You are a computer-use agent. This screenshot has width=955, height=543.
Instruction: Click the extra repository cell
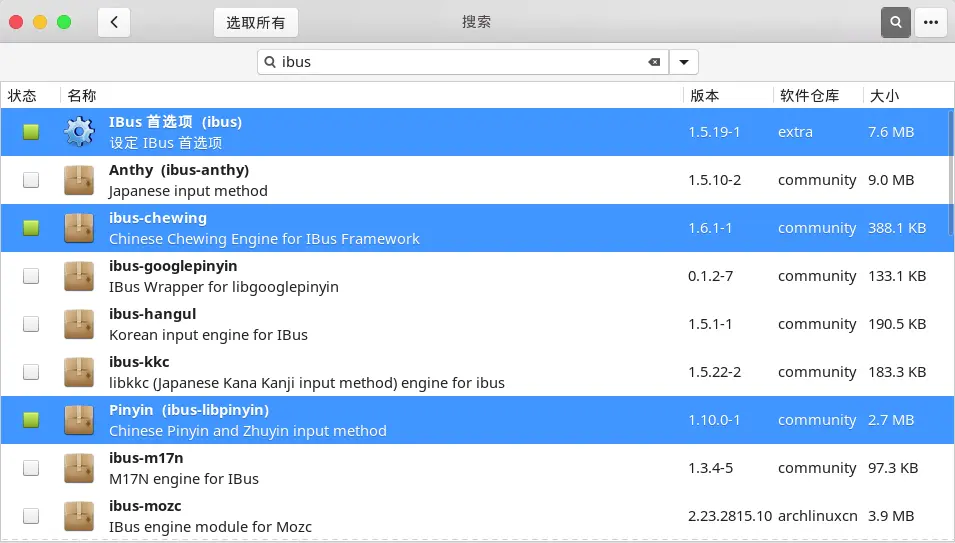795,132
